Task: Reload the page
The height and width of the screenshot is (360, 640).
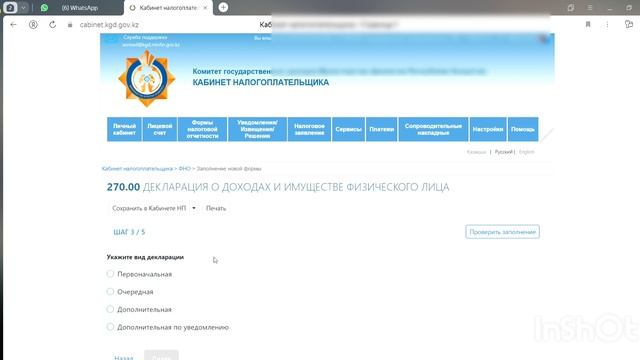Action: [53, 24]
